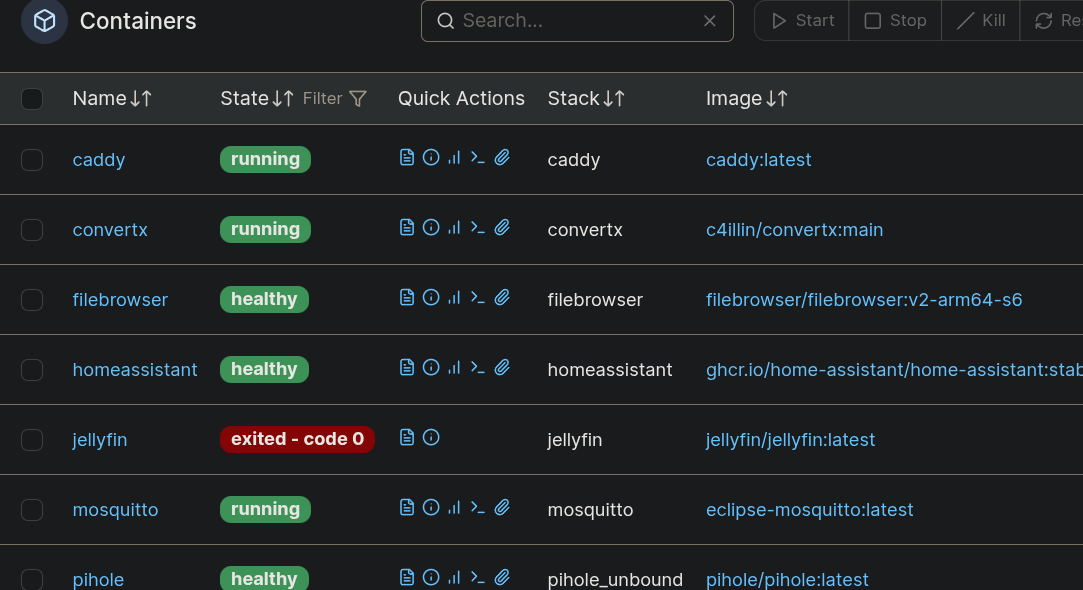Sort the table by Image column
The height and width of the screenshot is (590, 1083).
coord(746,99)
